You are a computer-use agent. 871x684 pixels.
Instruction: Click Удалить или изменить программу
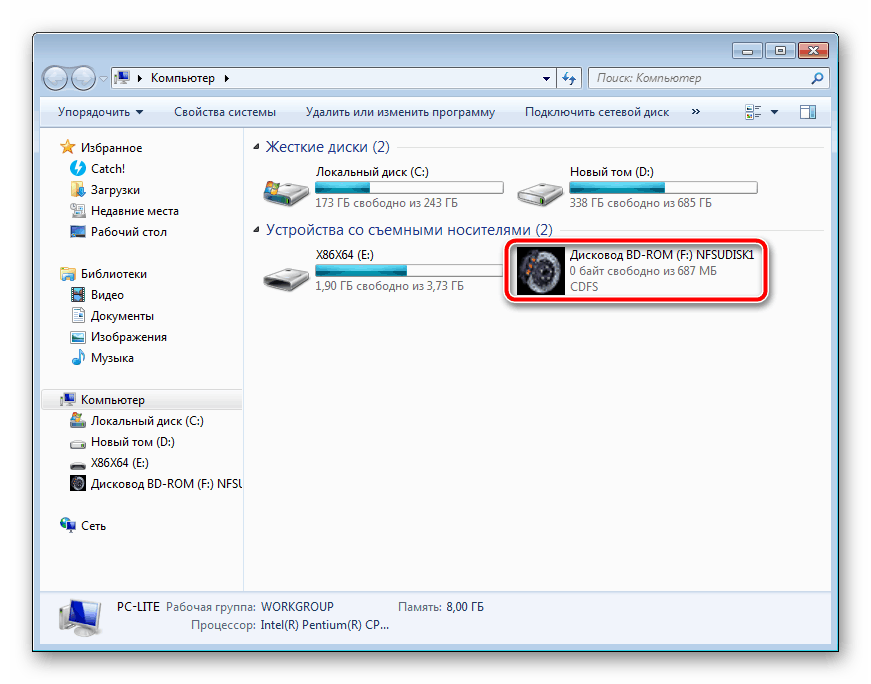(400, 112)
